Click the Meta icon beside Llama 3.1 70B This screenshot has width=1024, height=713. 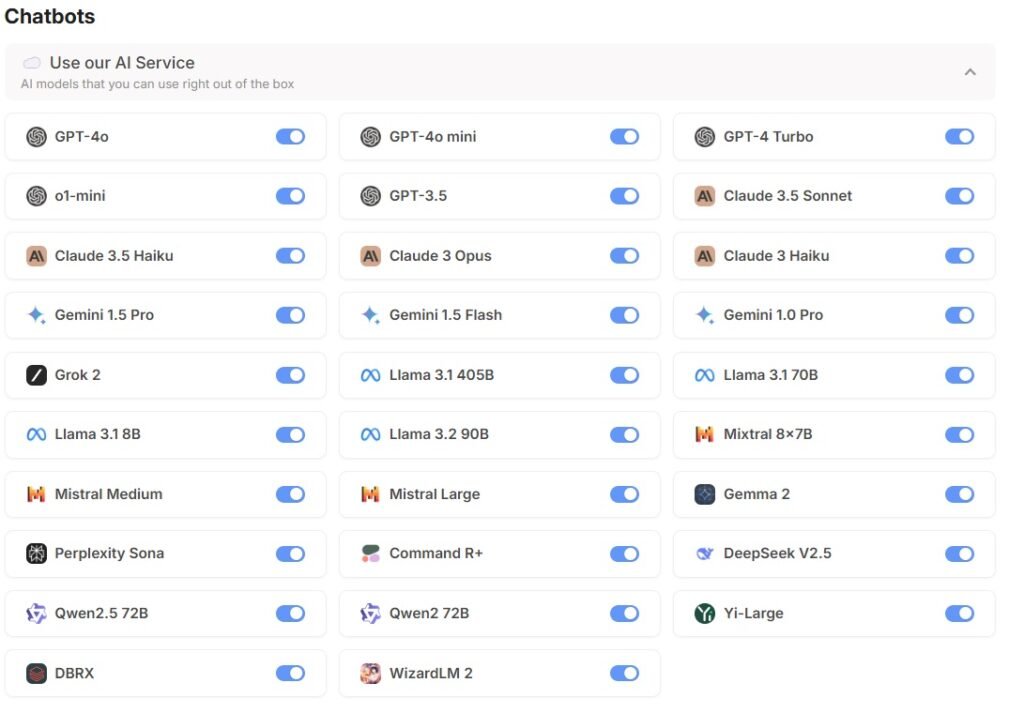pyautogui.click(x=705, y=375)
